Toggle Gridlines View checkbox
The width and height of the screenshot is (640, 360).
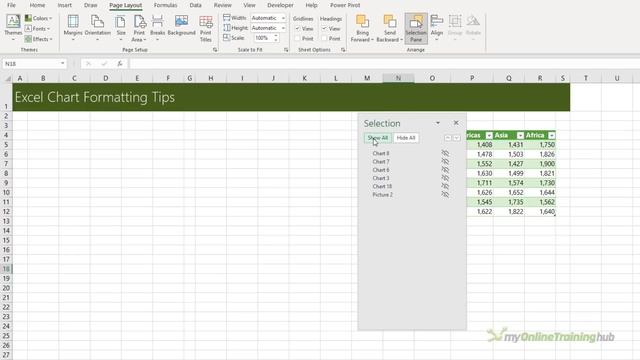coord(298,29)
